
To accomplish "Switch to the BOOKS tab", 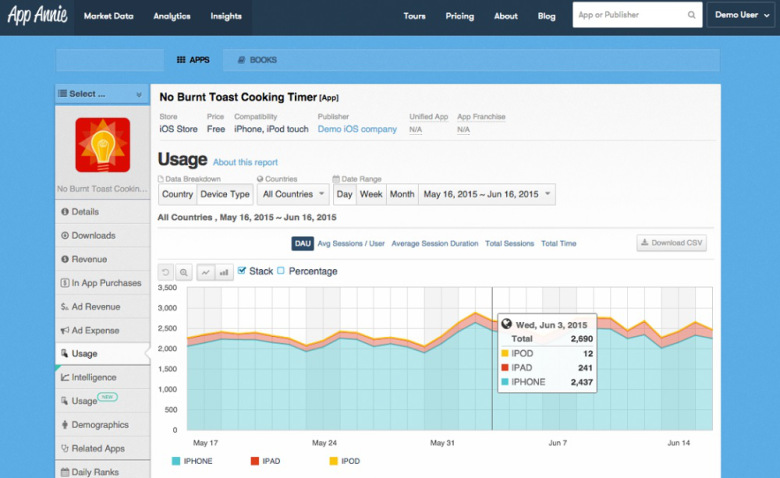I will click(257, 60).
